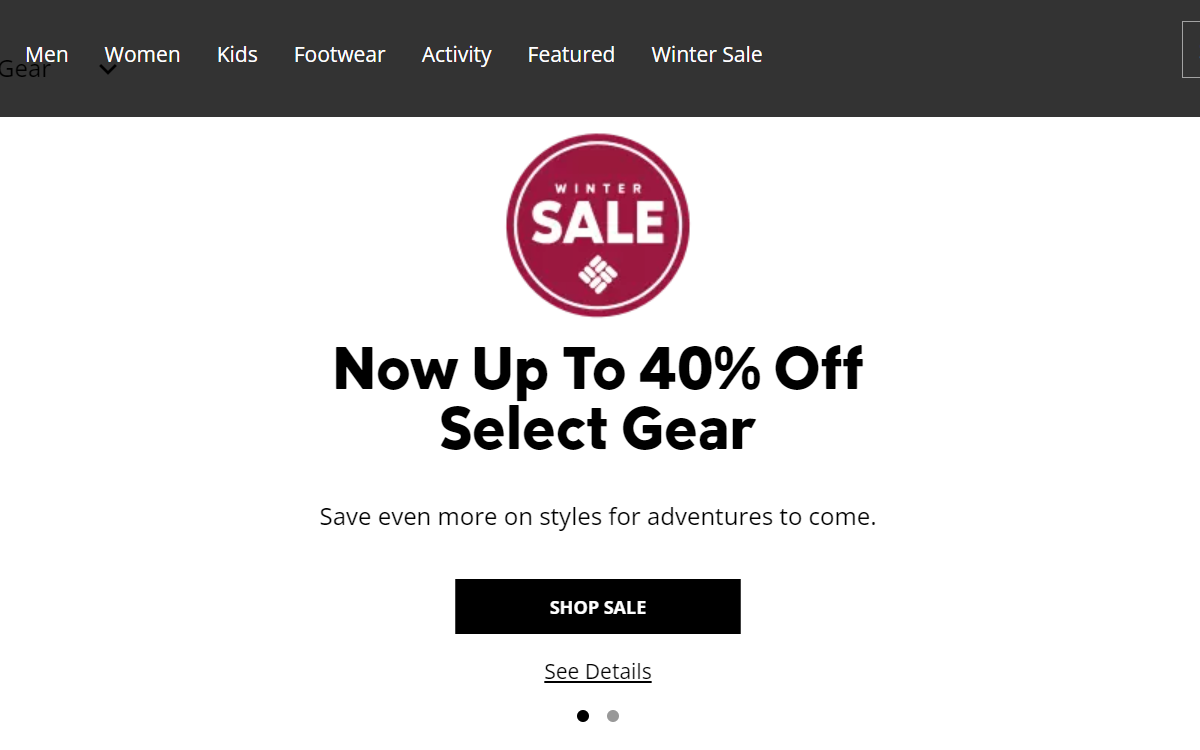The width and height of the screenshot is (1200, 750).
Task: Open the Women navigation menu
Action: click(x=142, y=54)
